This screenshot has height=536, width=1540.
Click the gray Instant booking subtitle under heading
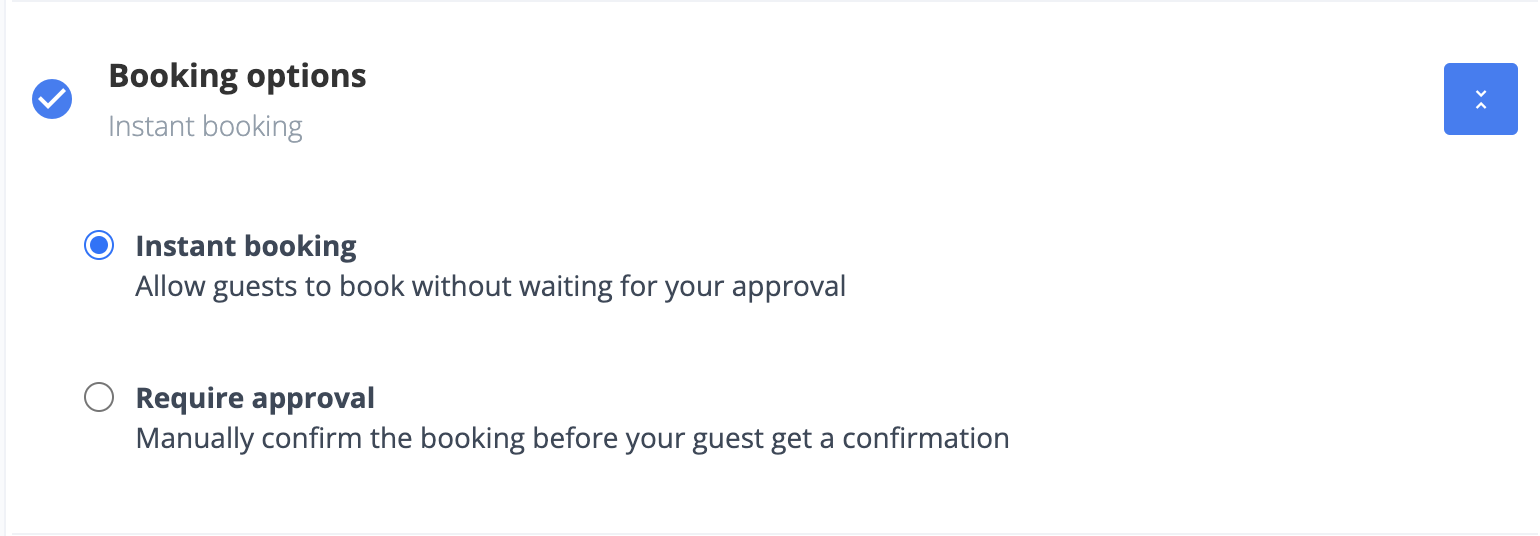[x=205, y=127]
